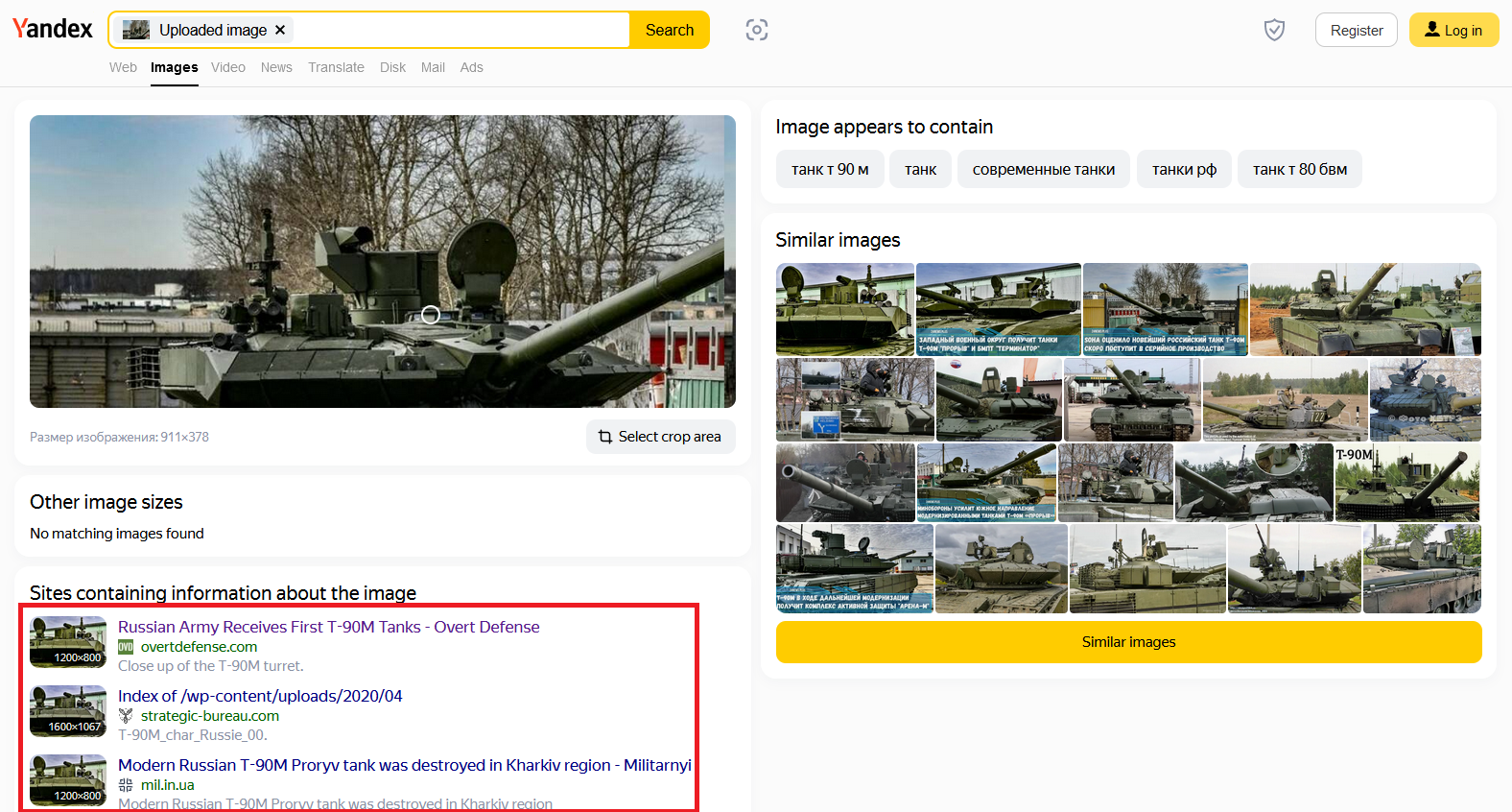Click the 'Similar images' section heading
Screen dimensions: 1512x812
coord(839,240)
